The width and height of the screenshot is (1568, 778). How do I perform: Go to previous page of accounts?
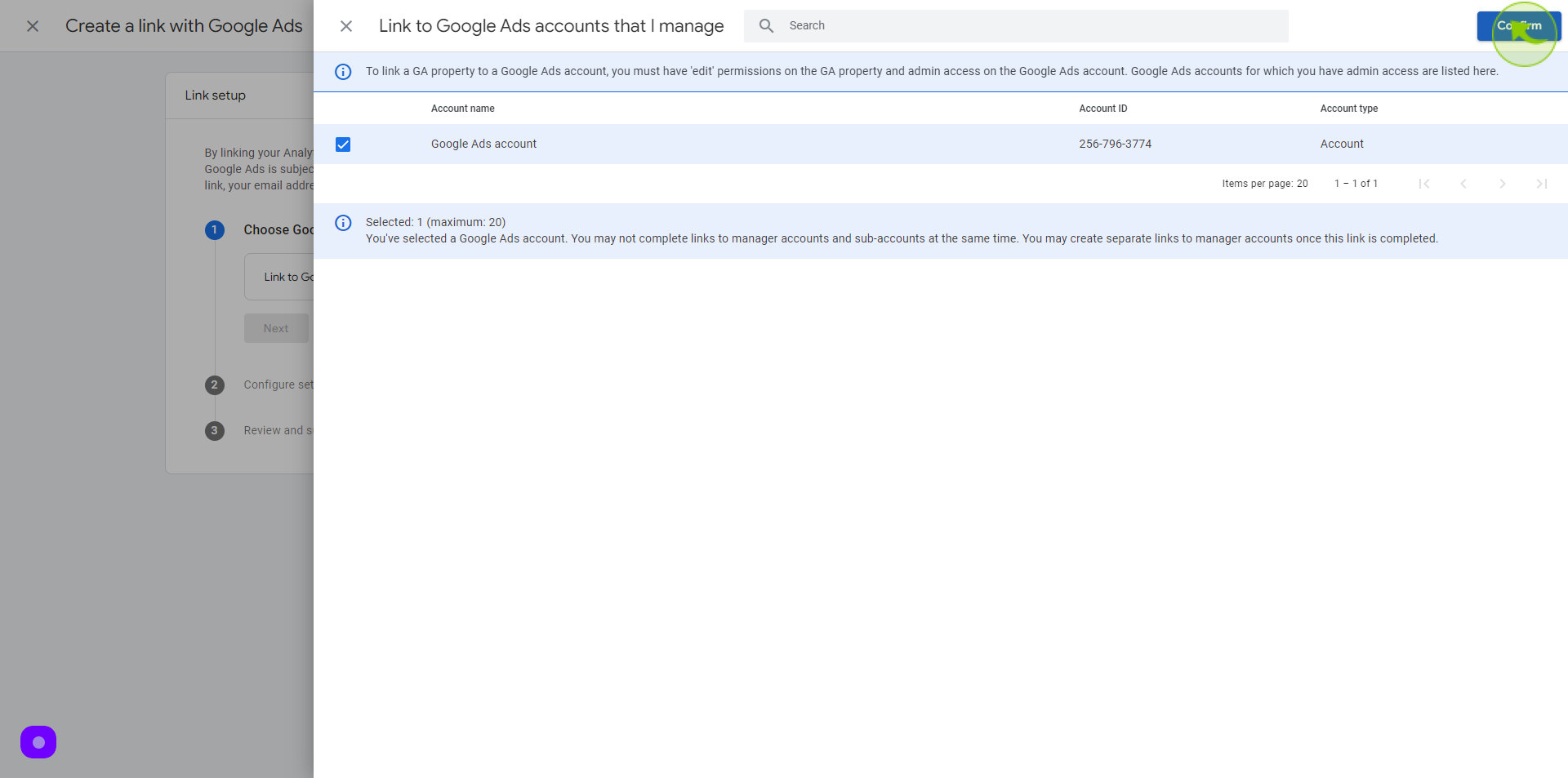tap(1463, 184)
